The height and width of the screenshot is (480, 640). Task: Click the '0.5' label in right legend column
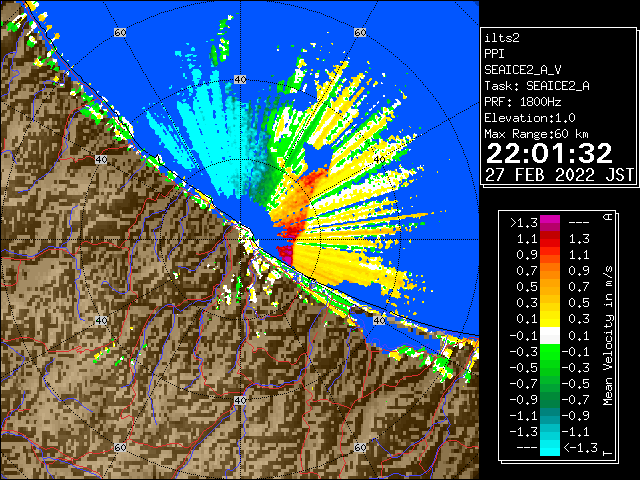579,303
